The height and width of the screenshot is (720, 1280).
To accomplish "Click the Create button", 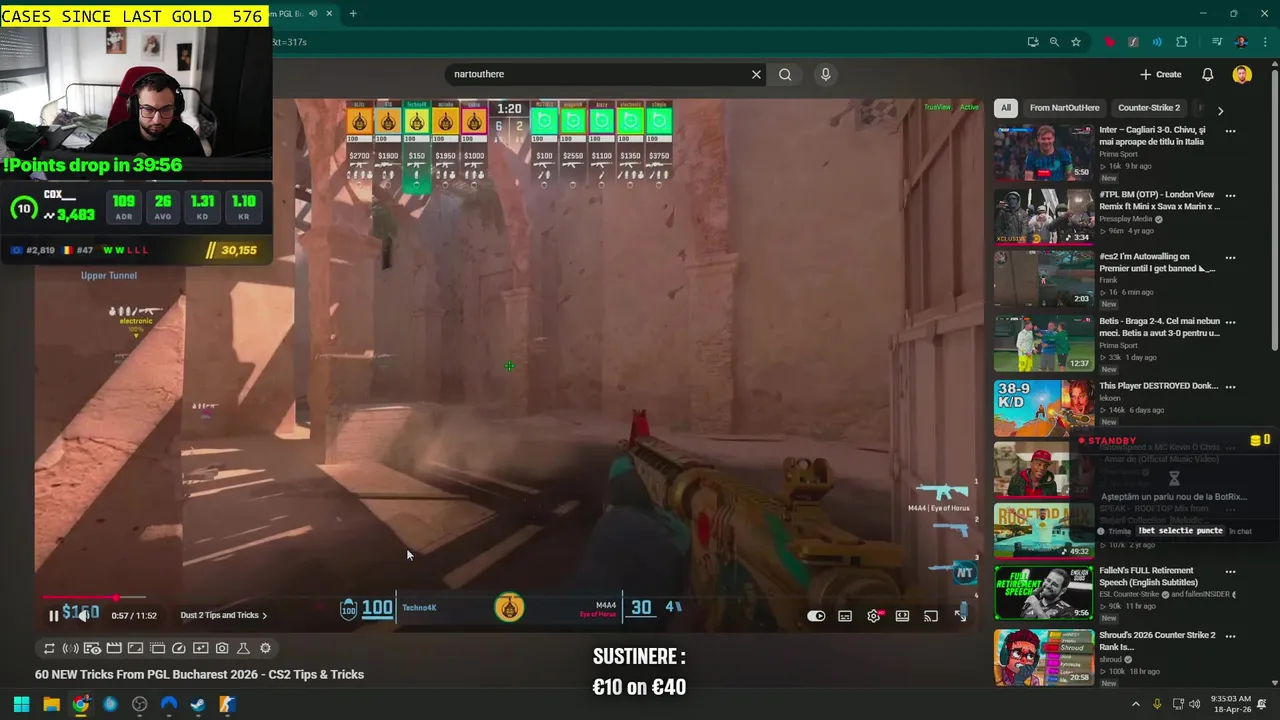I will pyautogui.click(x=1161, y=74).
